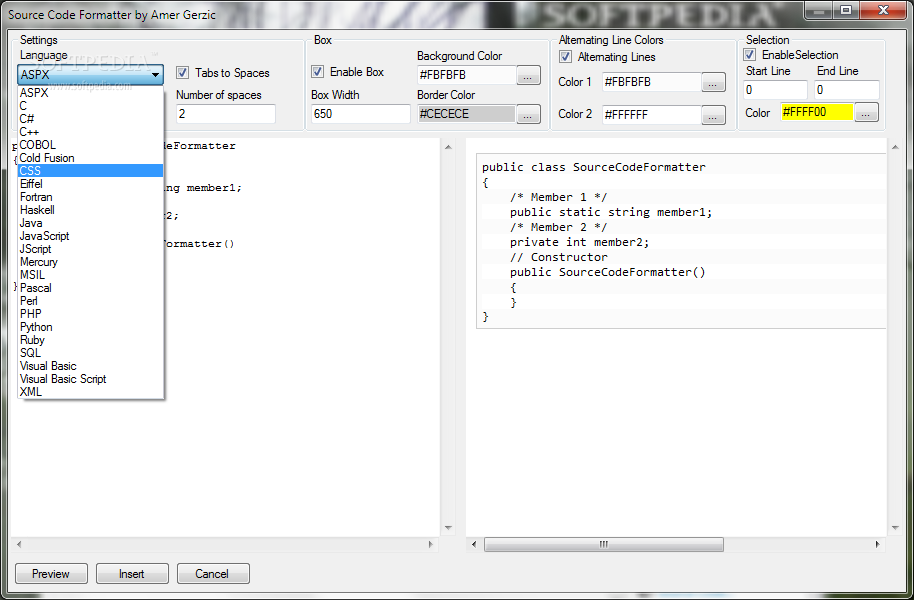
Task: Choose Java from the language list
Action: [x=90, y=223]
